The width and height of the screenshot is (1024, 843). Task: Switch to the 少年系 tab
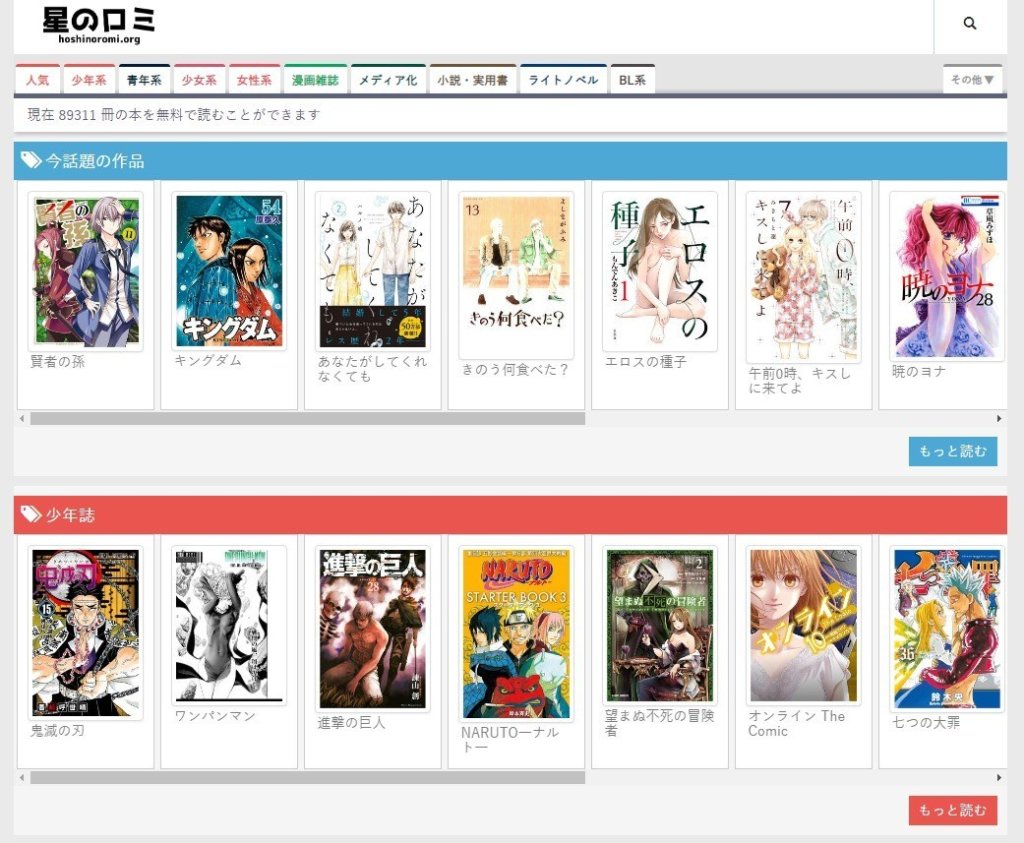pos(89,80)
